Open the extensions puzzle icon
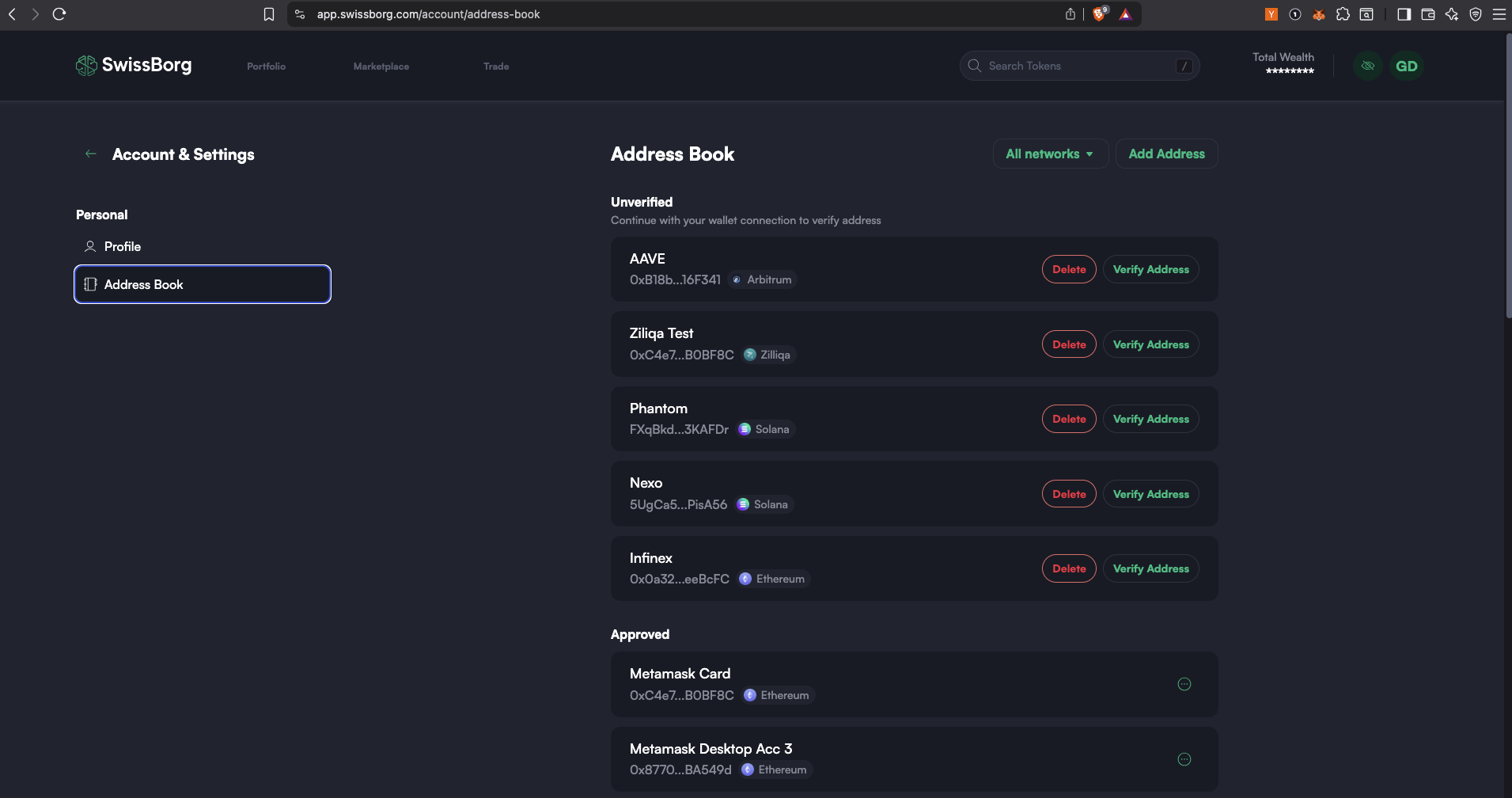Image resolution: width=1512 pixels, height=798 pixels. [x=1343, y=14]
